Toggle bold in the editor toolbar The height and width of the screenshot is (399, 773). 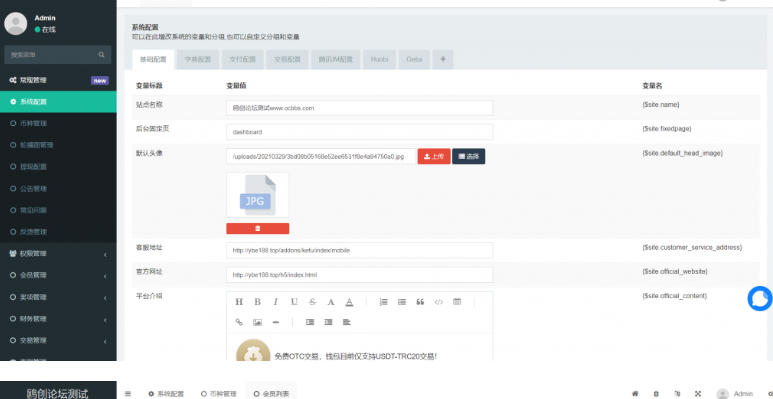tap(257, 302)
